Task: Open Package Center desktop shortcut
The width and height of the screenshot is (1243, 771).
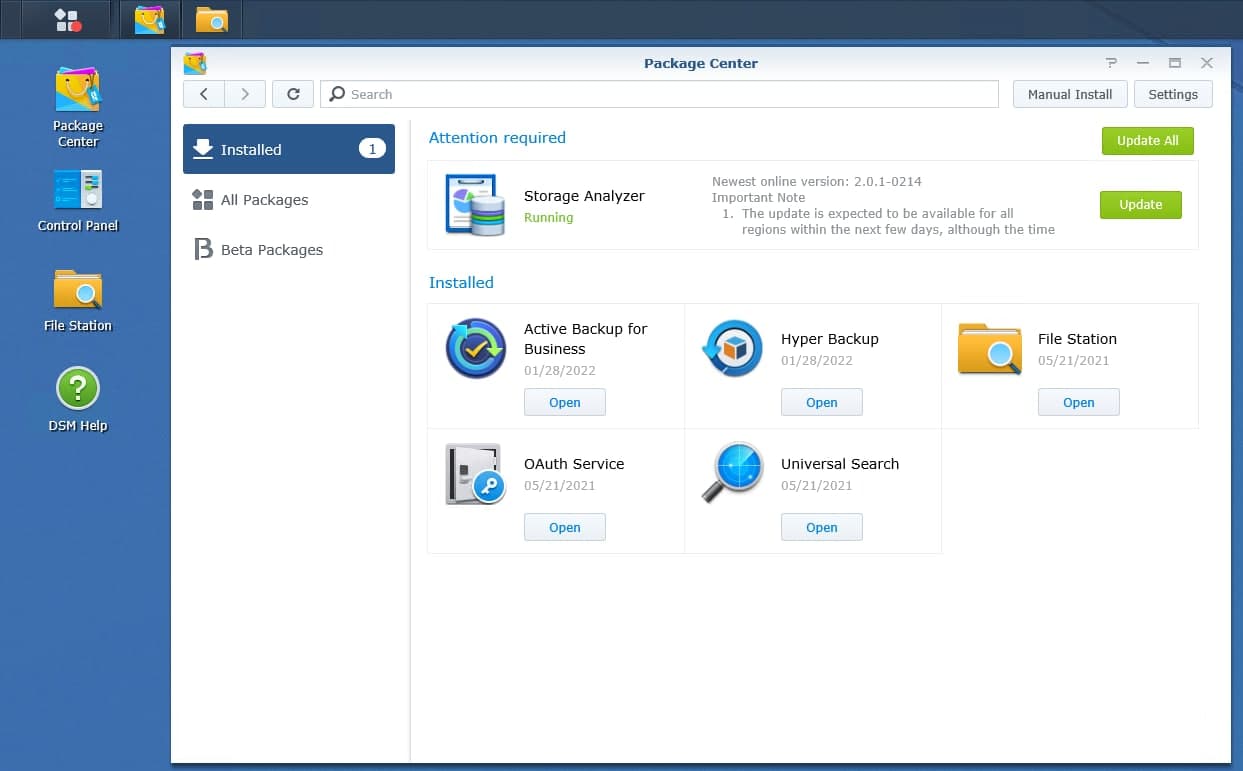Action: click(x=78, y=107)
